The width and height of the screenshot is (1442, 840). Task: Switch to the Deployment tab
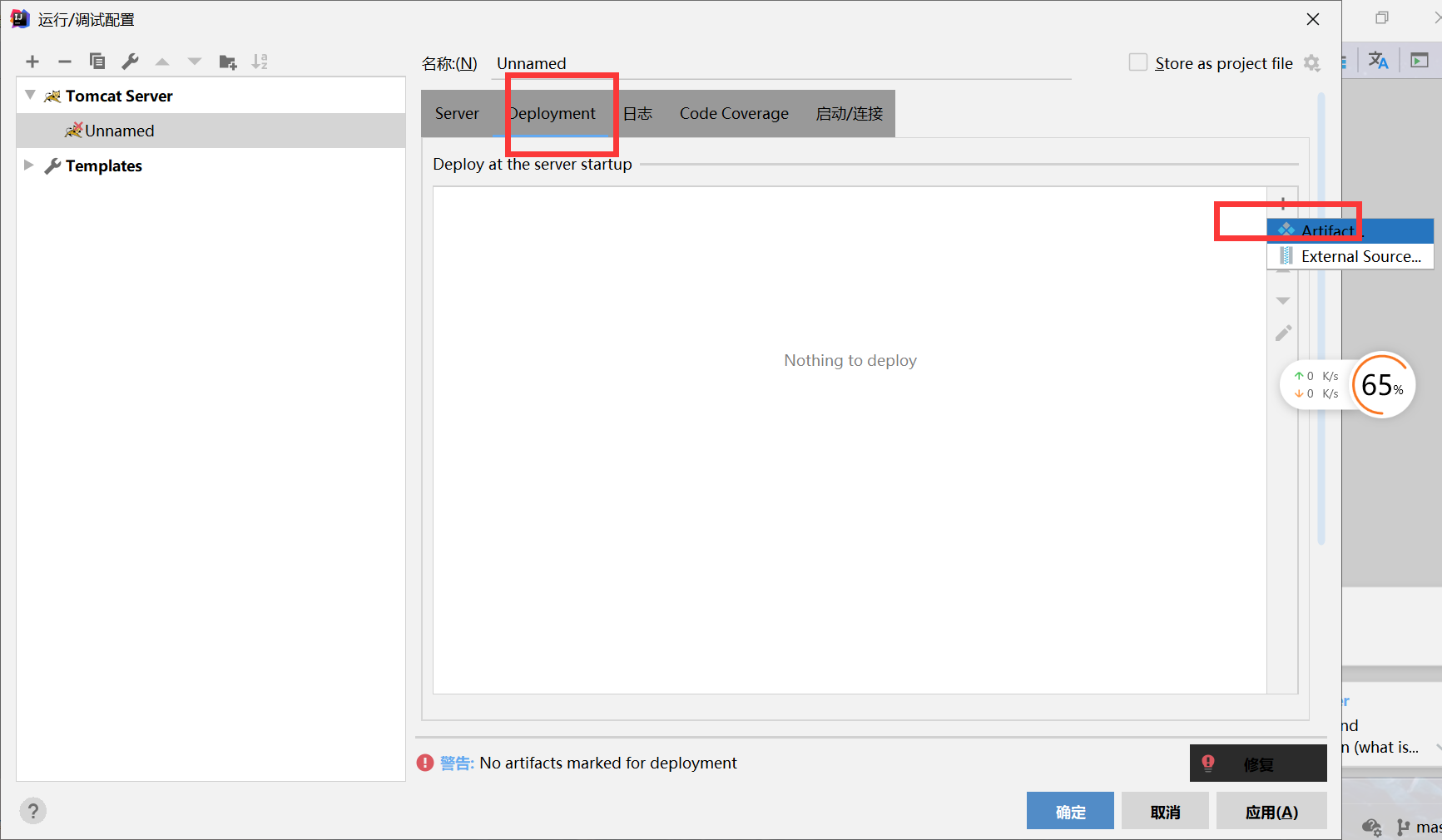pos(553,113)
